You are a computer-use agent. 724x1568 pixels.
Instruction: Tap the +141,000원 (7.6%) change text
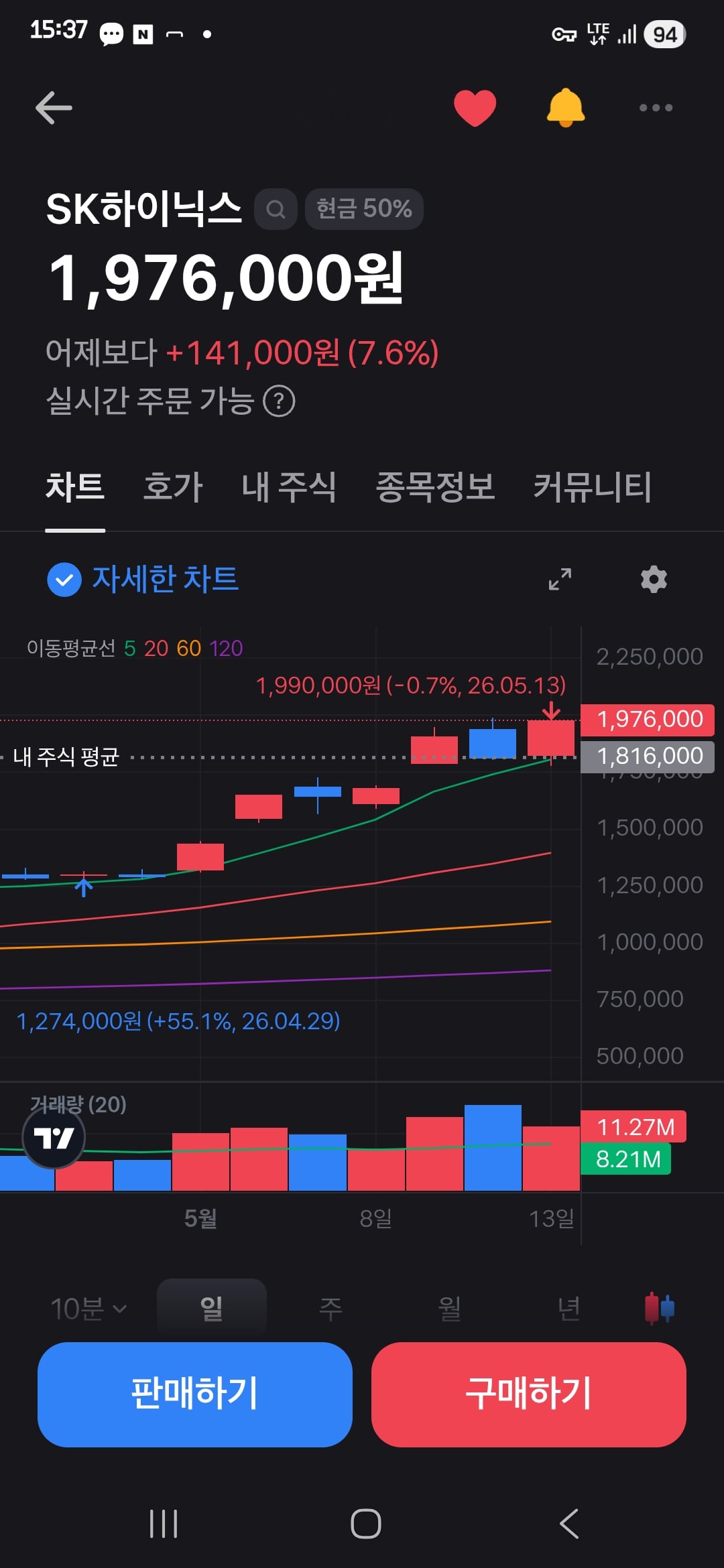(302, 353)
